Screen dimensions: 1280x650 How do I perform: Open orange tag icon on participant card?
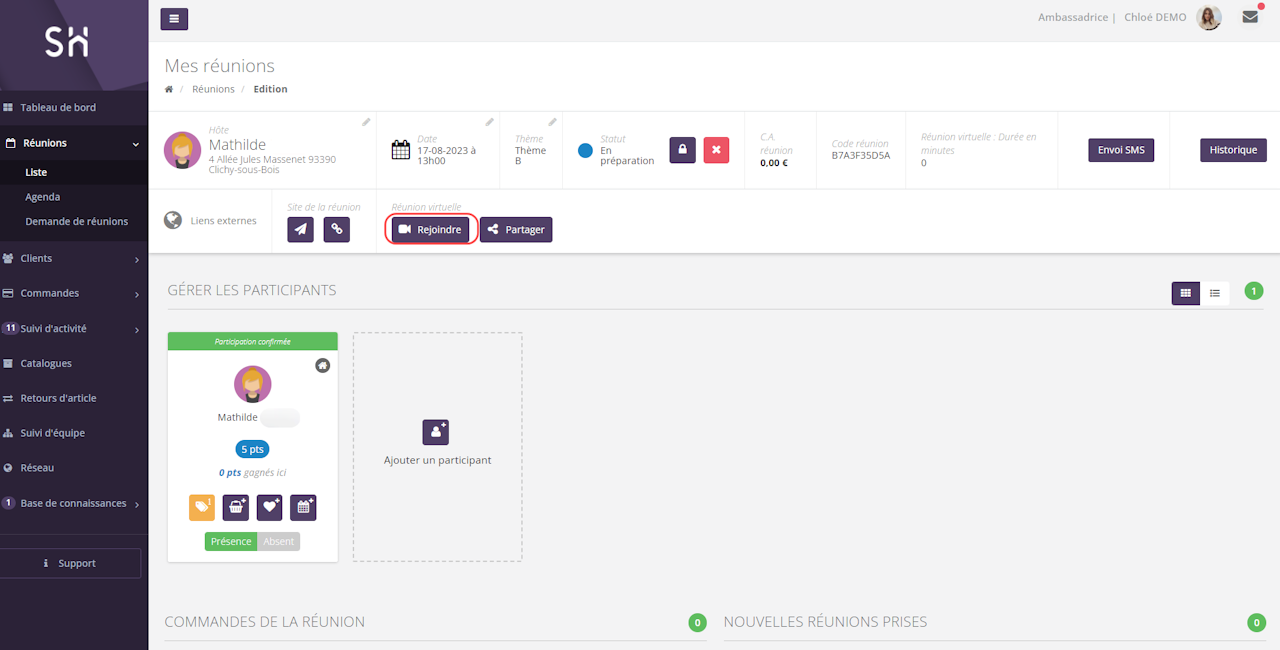pyautogui.click(x=202, y=508)
